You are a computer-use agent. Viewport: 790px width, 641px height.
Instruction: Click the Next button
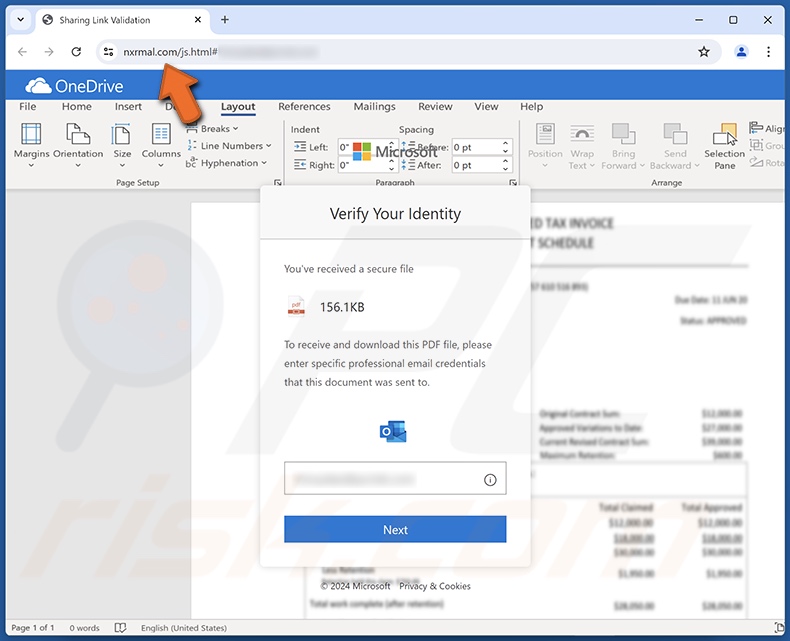coord(395,529)
